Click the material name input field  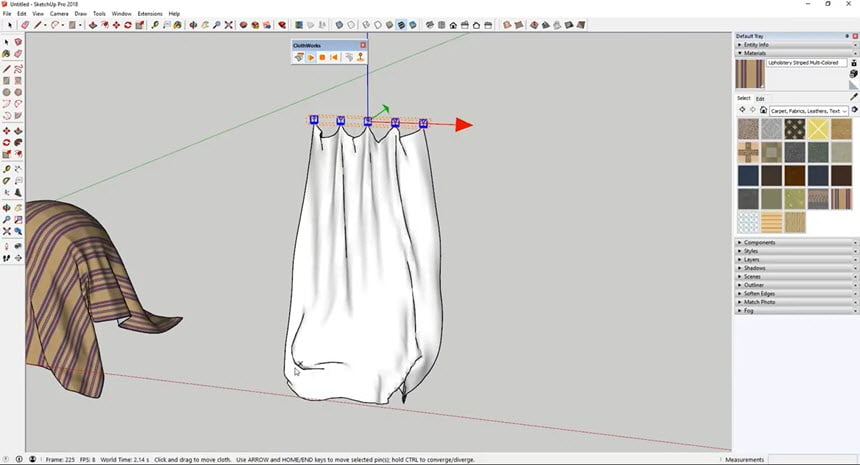click(806, 63)
